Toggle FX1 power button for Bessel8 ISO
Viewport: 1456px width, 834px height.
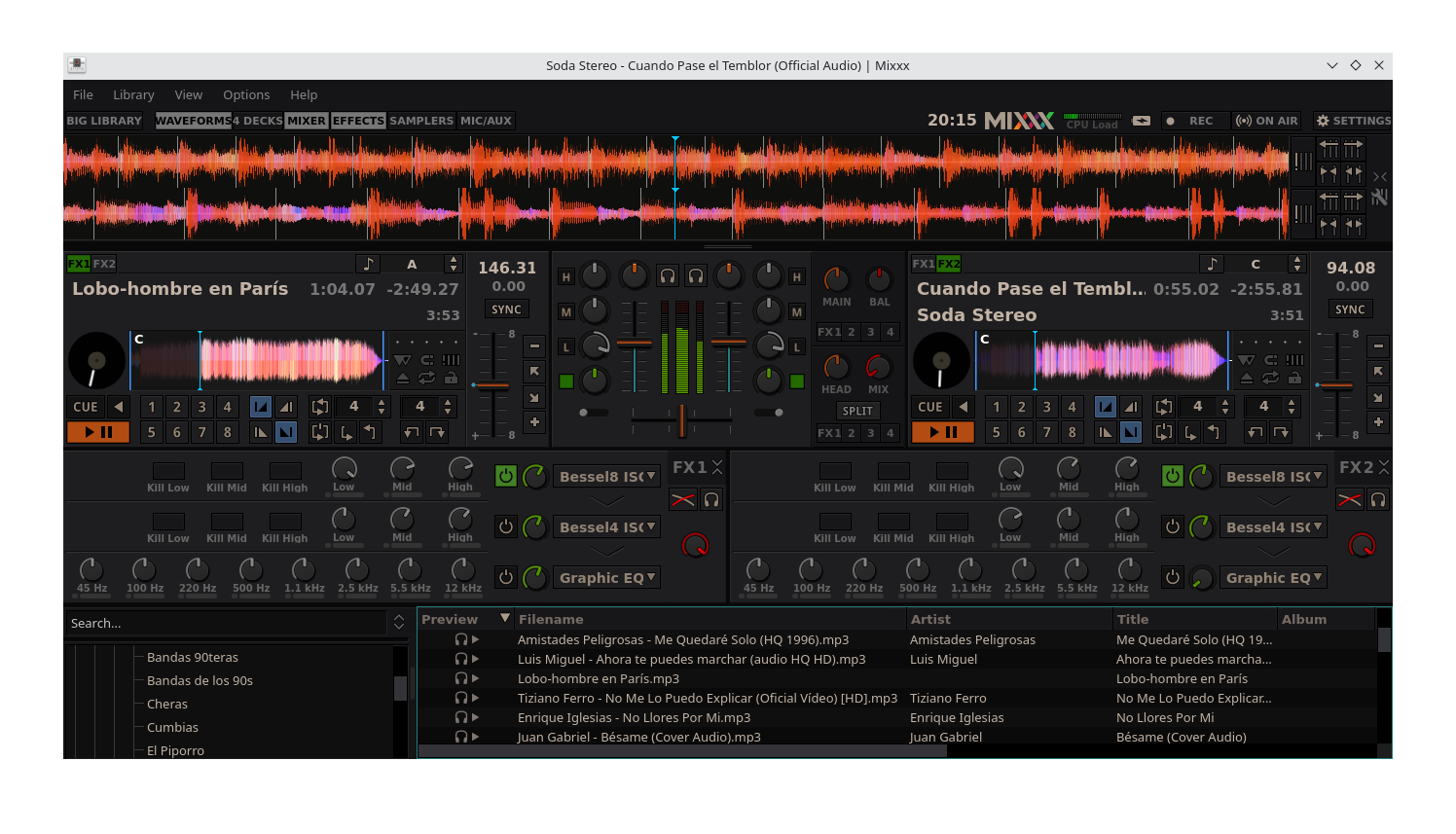(x=506, y=476)
